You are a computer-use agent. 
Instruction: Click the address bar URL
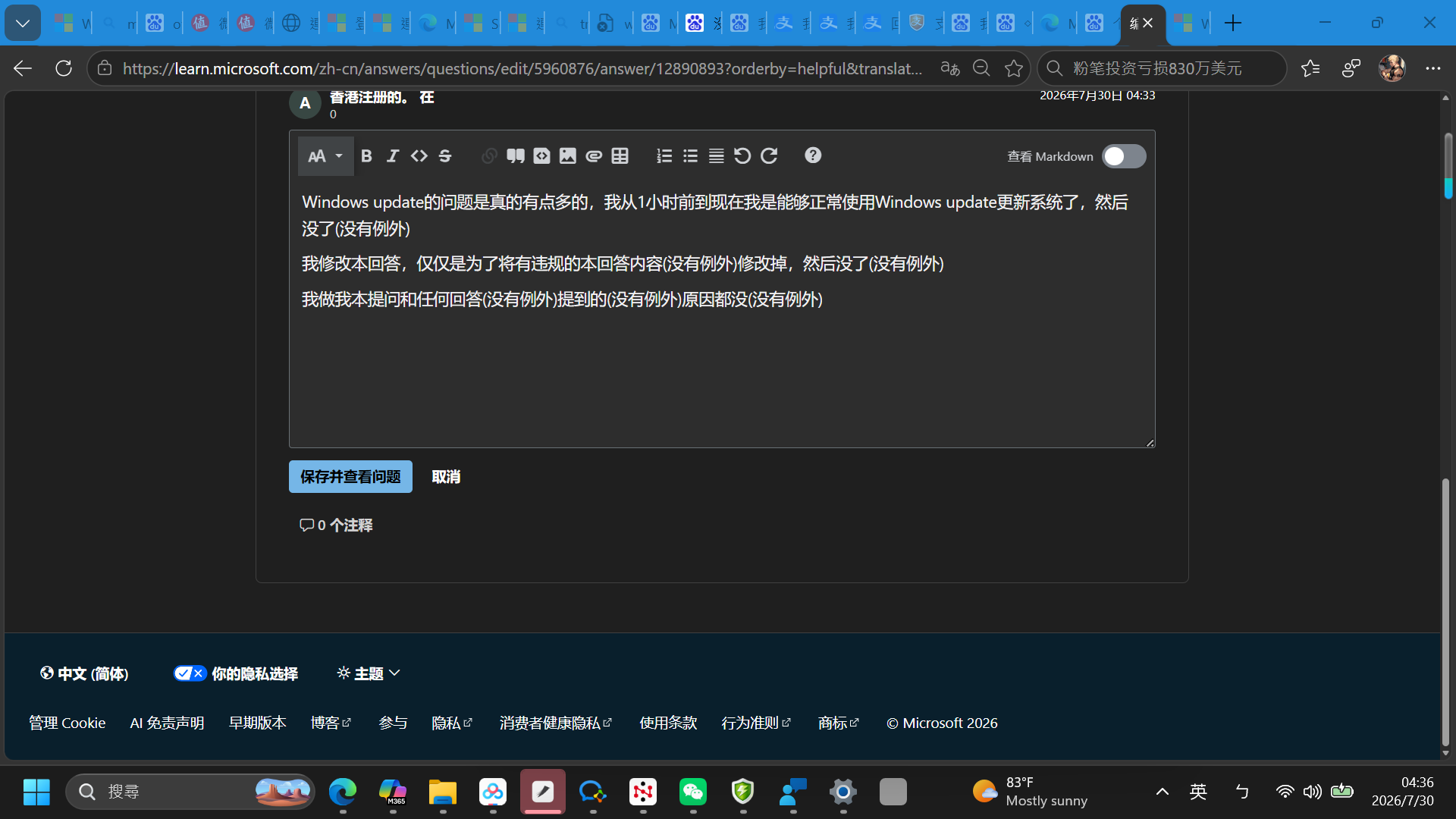click(522, 68)
